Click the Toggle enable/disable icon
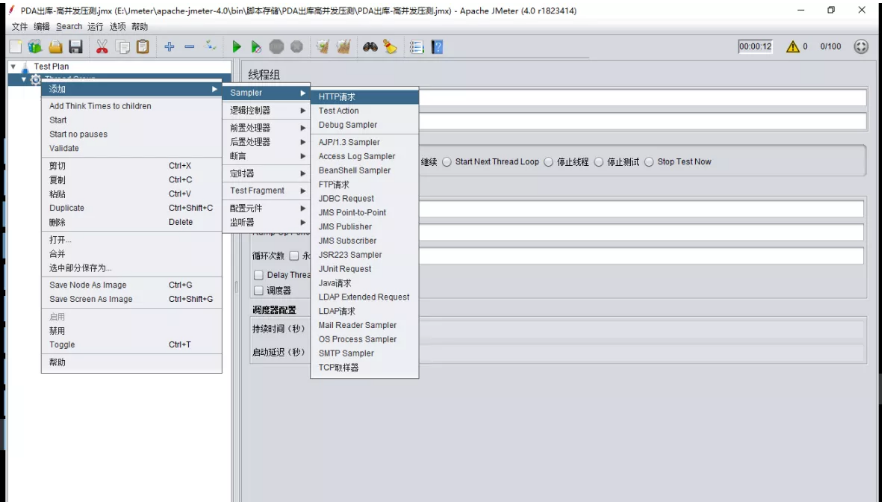Image resolution: width=882 pixels, height=502 pixels. (x=210, y=47)
